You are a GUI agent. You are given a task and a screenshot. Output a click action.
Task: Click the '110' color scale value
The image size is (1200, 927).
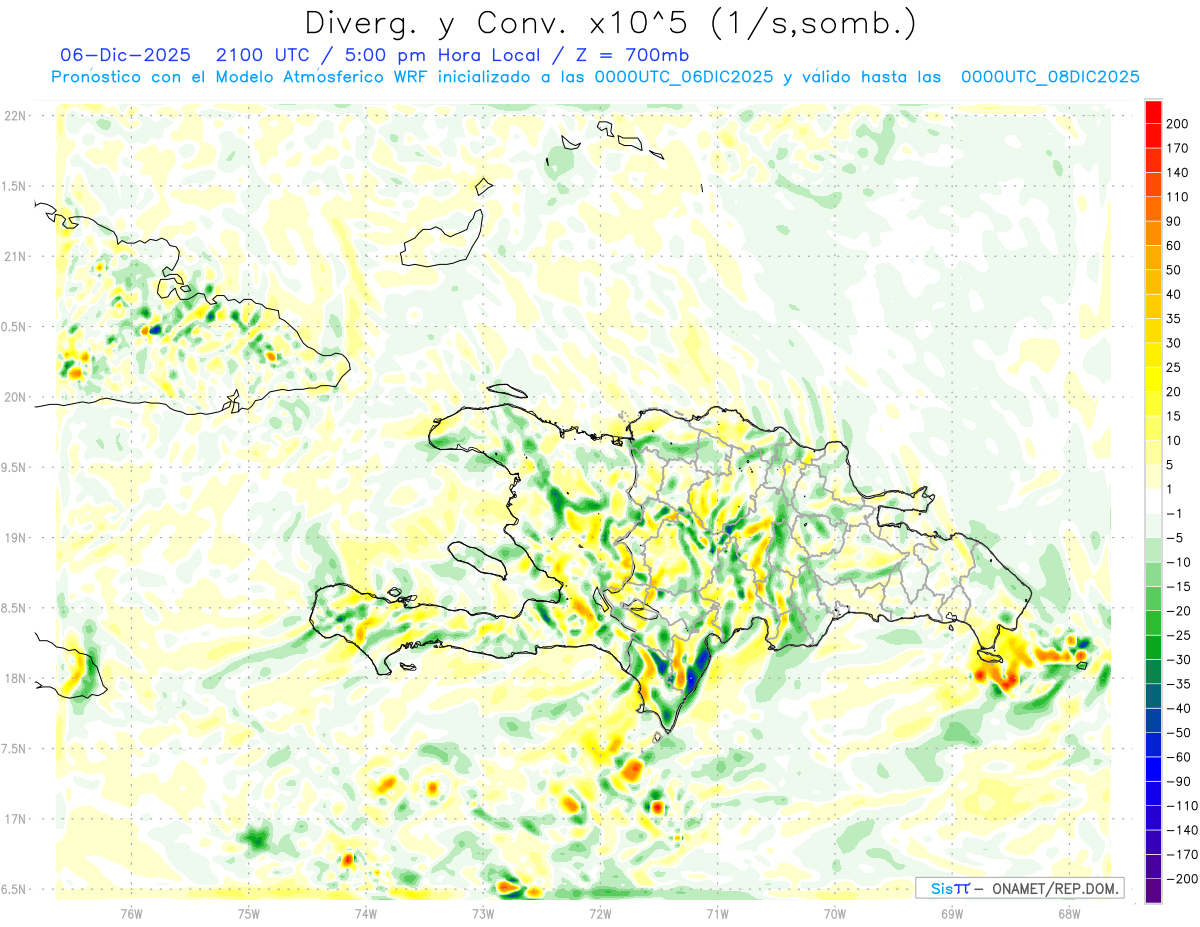(x=1177, y=197)
